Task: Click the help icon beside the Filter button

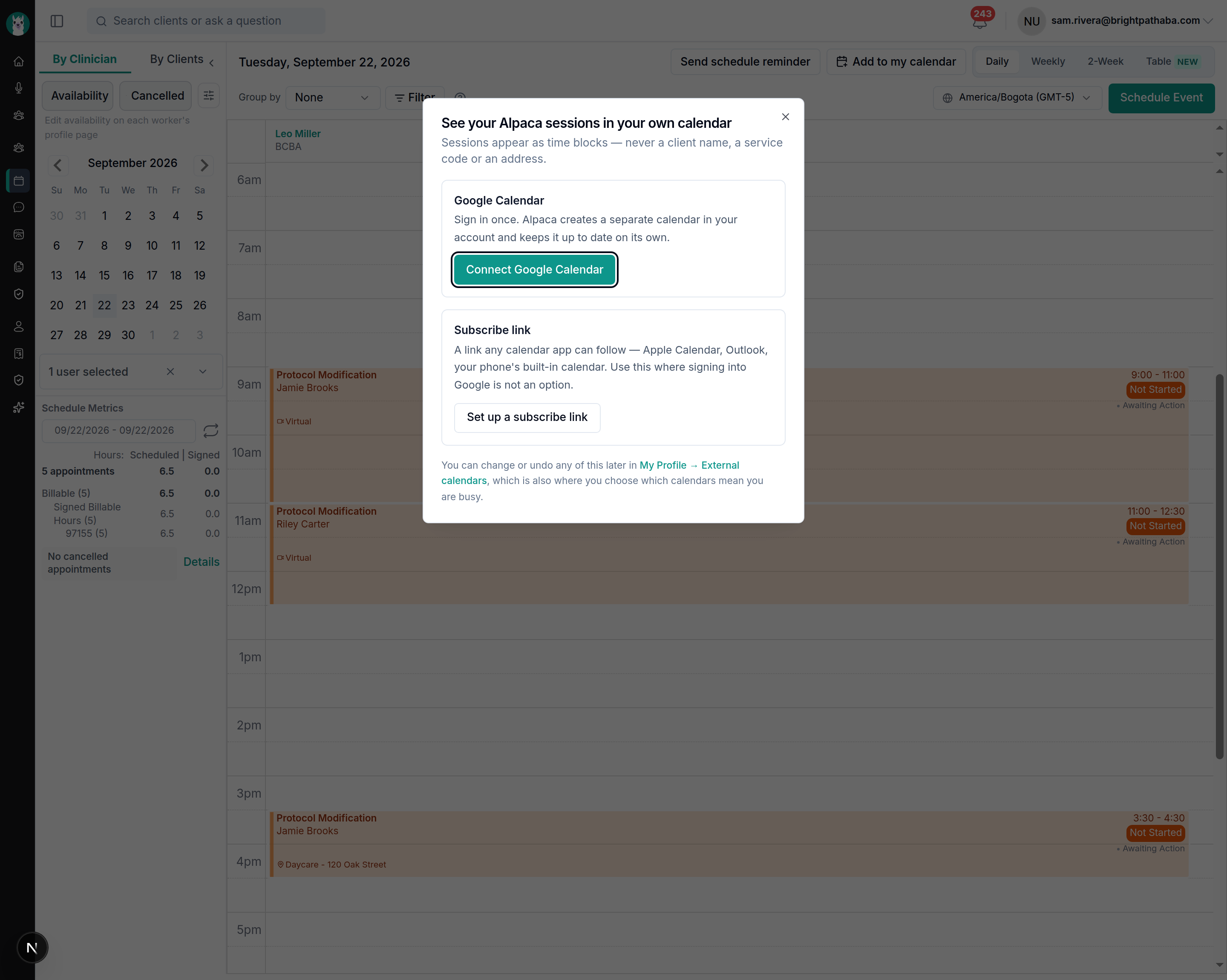Action: point(460,97)
